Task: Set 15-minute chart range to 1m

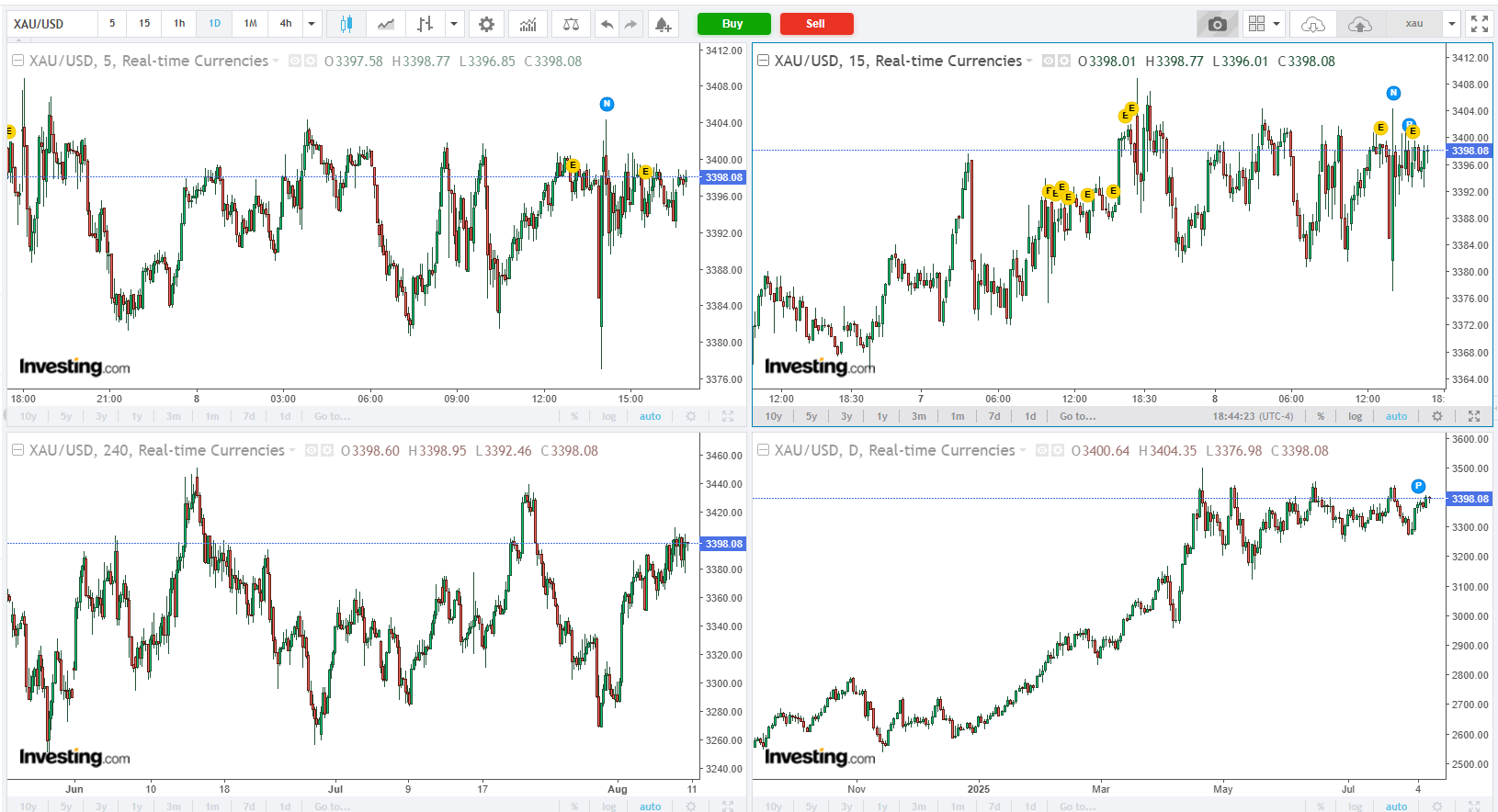Action: [958, 416]
